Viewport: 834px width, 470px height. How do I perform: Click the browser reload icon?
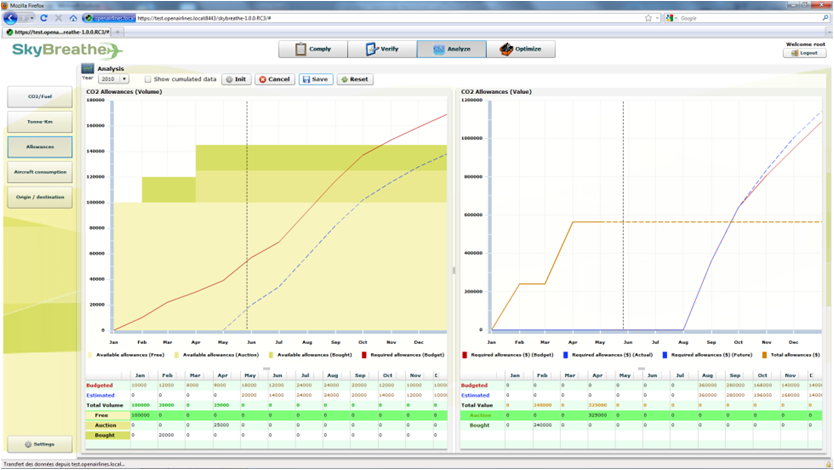pyautogui.click(x=46, y=18)
